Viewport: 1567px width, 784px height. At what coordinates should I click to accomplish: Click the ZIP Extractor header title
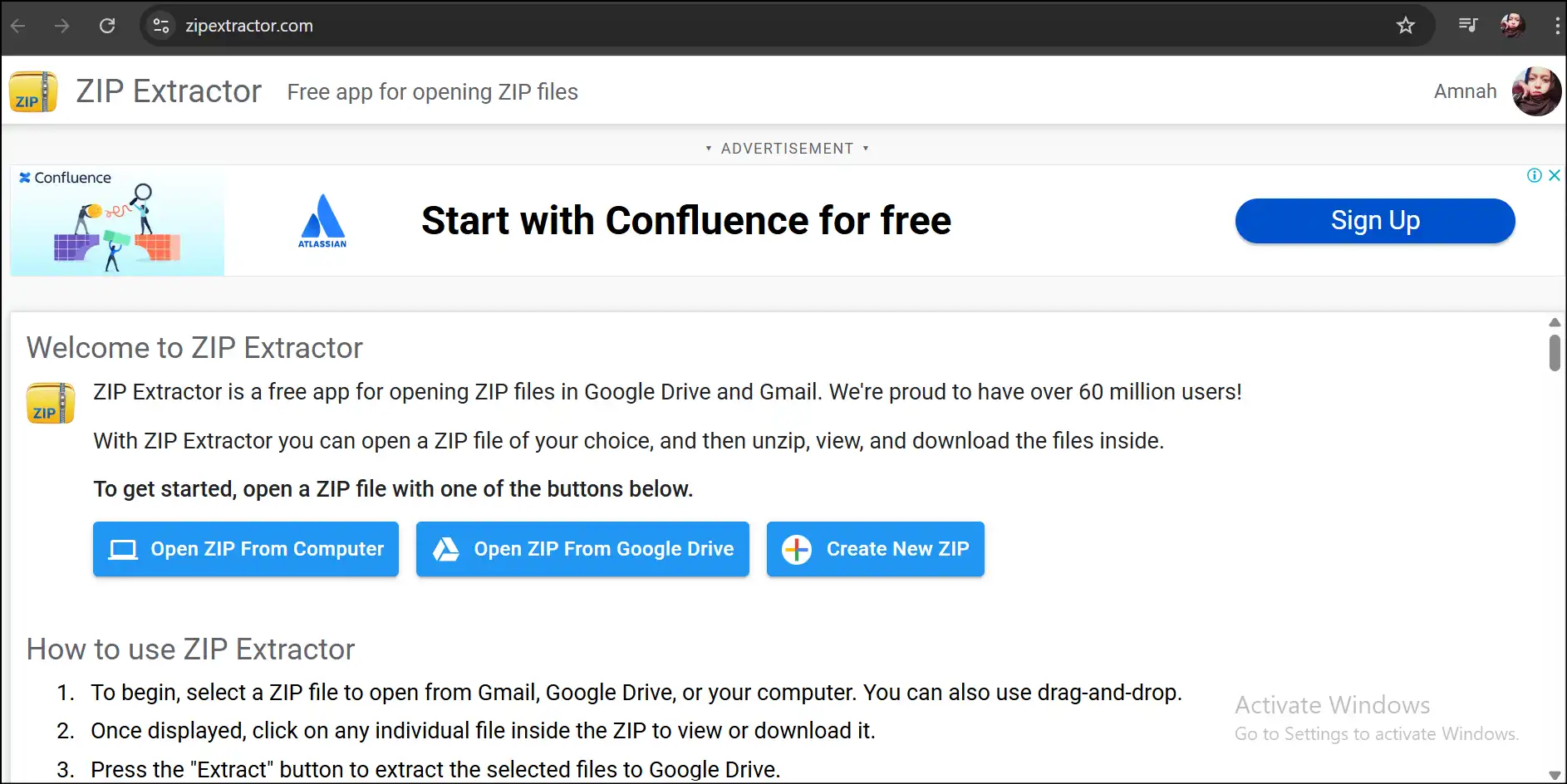169,91
